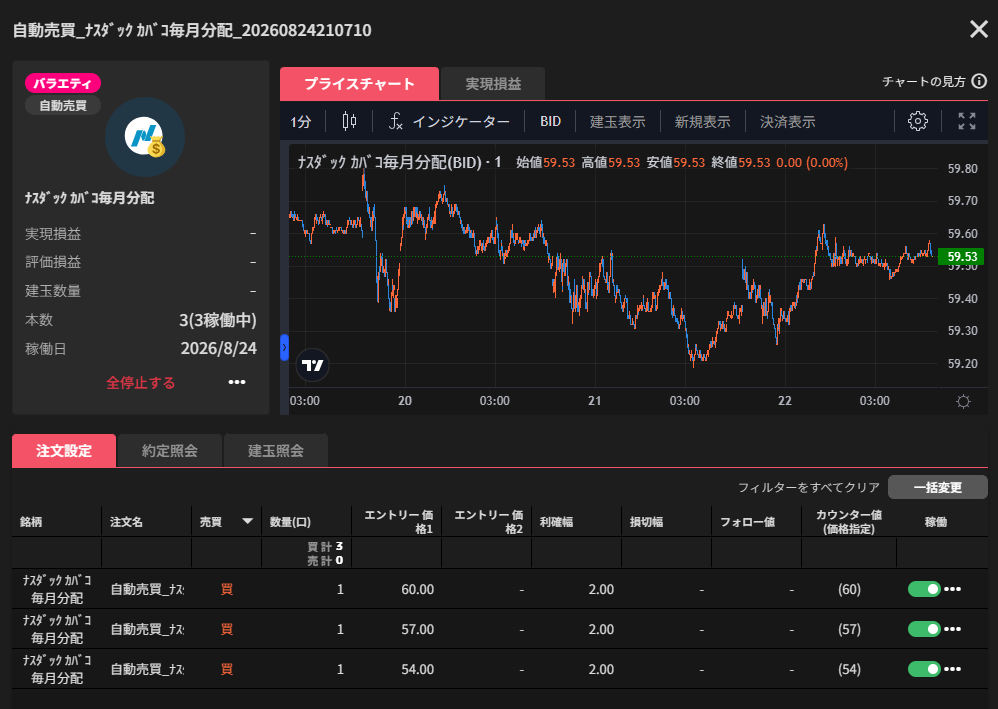The height and width of the screenshot is (709, 998).
Task: Select the 注文設定 tab
Action: (64, 451)
